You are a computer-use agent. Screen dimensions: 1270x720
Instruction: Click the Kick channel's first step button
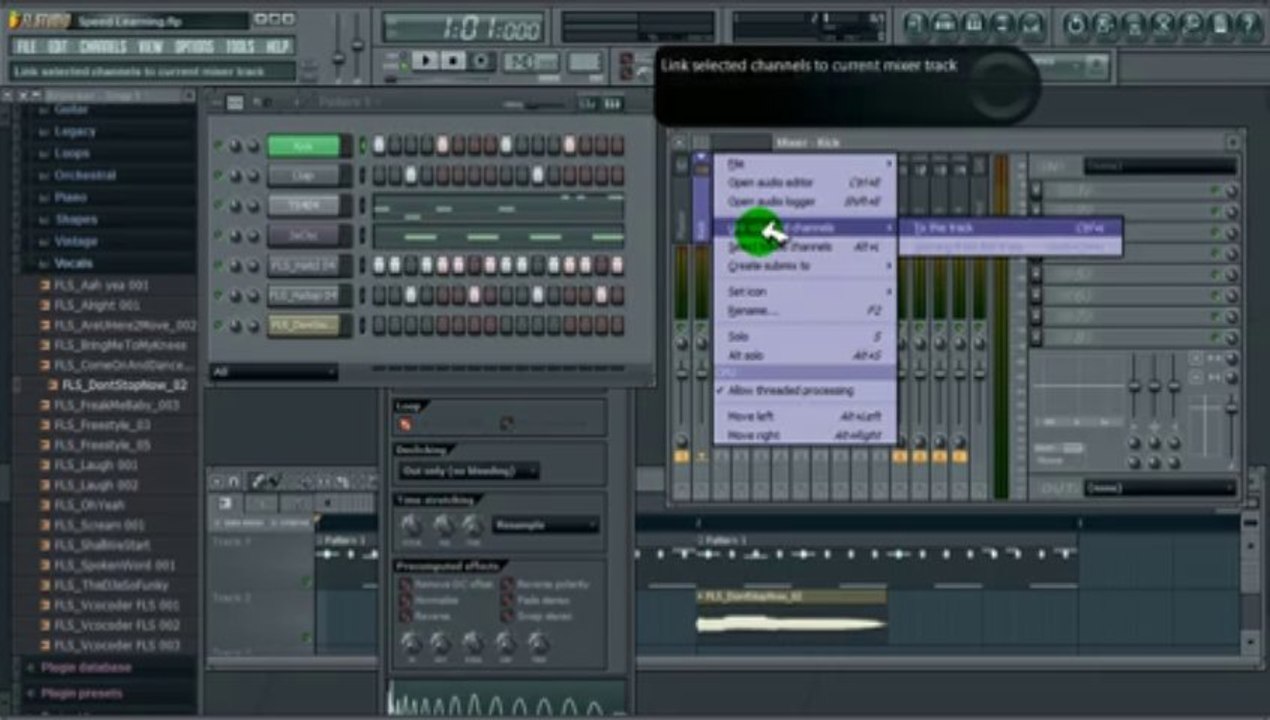pyautogui.click(x=379, y=146)
